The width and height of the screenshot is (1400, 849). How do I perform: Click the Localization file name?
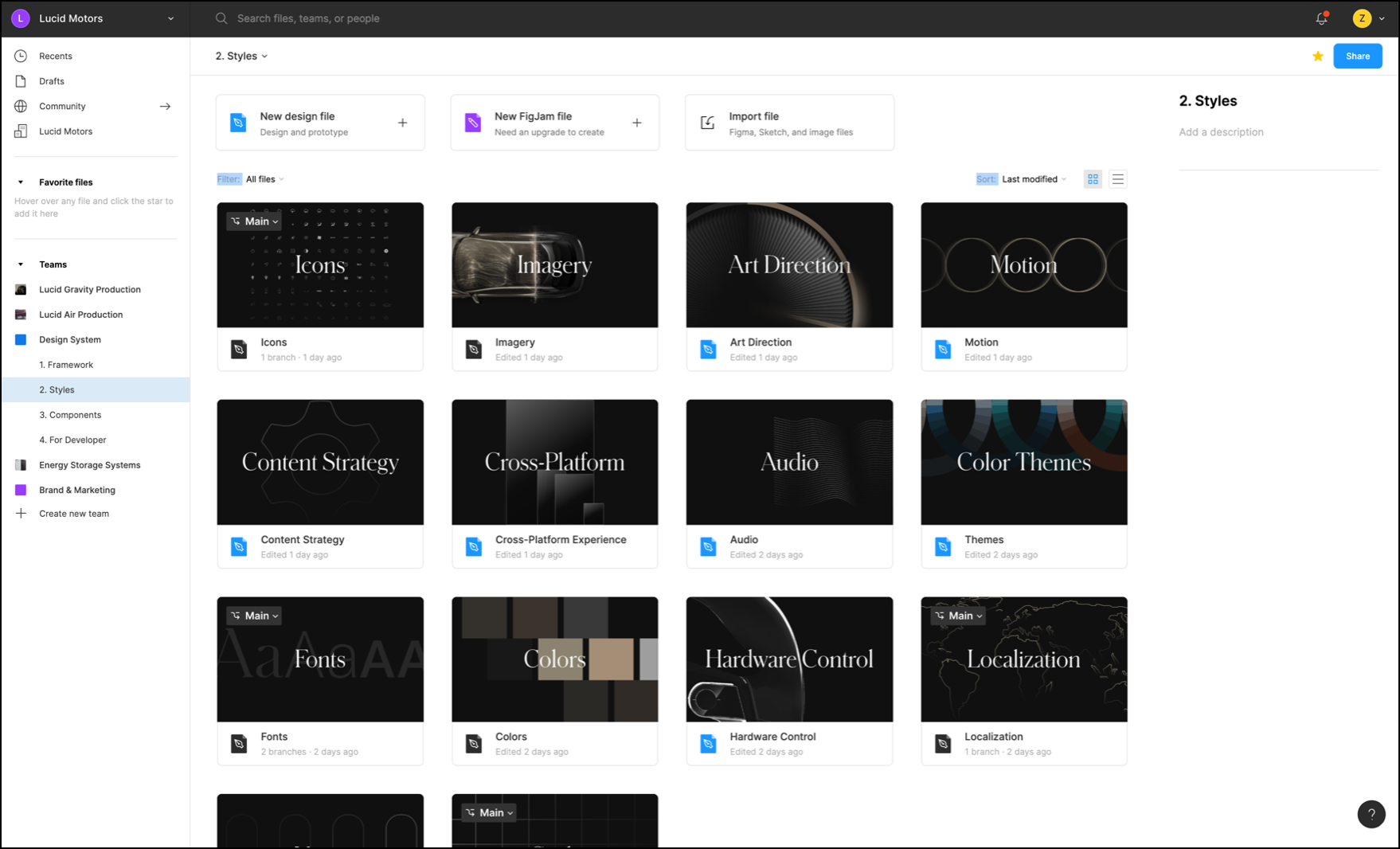[994, 737]
